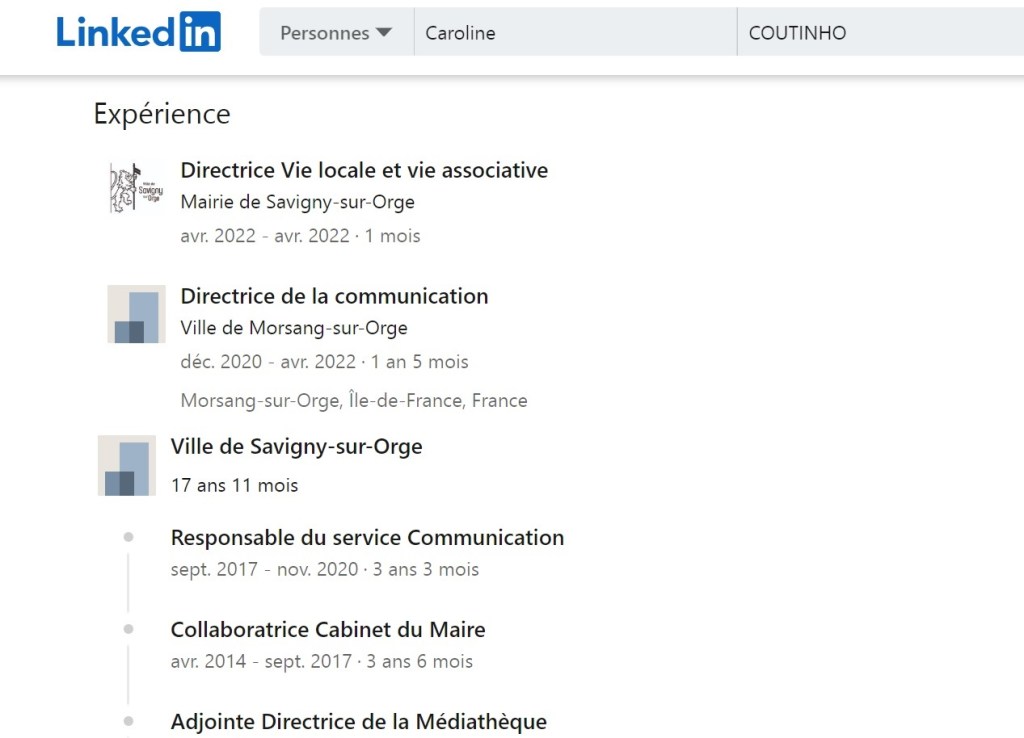Open the Directrice Vie locale et vie associative role

pyautogui.click(x=364, y=170)
